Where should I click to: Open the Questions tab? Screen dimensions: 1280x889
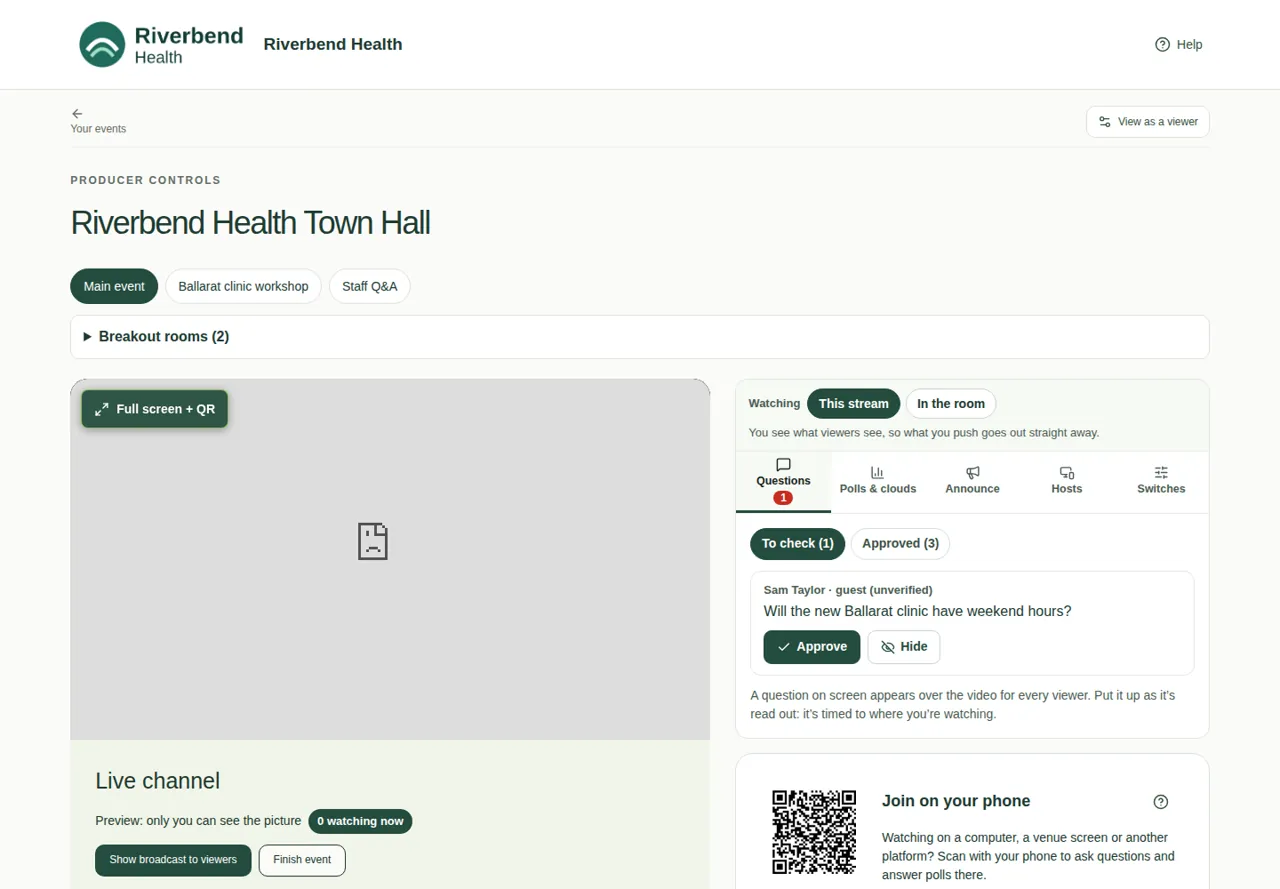click(783, 482)
